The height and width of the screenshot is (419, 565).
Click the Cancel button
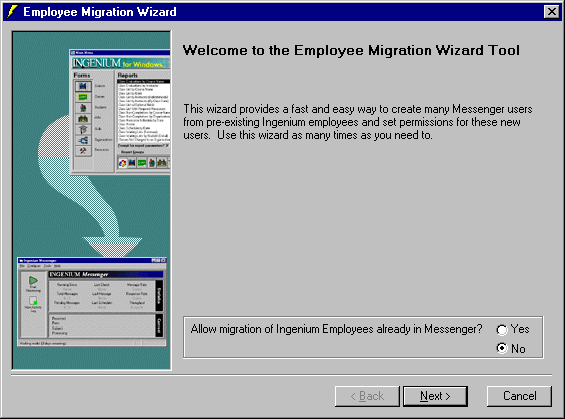click(x=519, y=396)
